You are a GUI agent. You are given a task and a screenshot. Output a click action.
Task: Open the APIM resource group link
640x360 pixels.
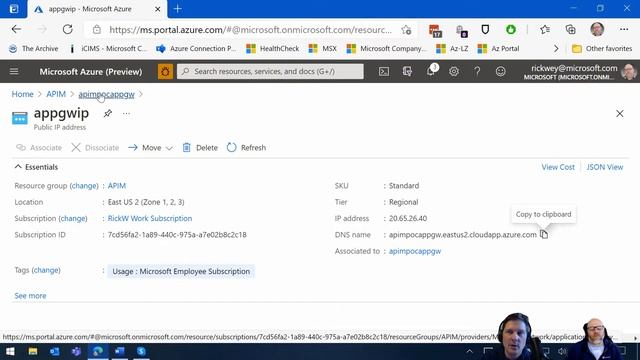(x=117, y=186)
